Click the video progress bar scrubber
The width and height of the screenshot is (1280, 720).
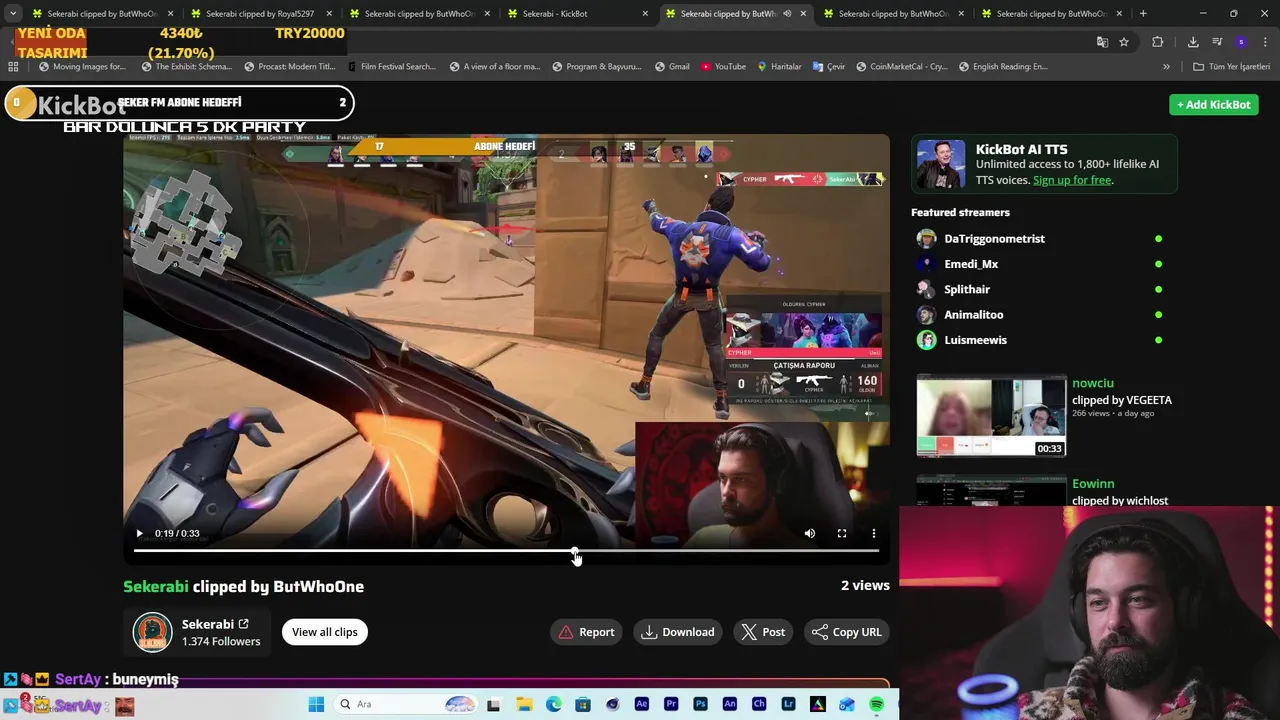[575, 551]
